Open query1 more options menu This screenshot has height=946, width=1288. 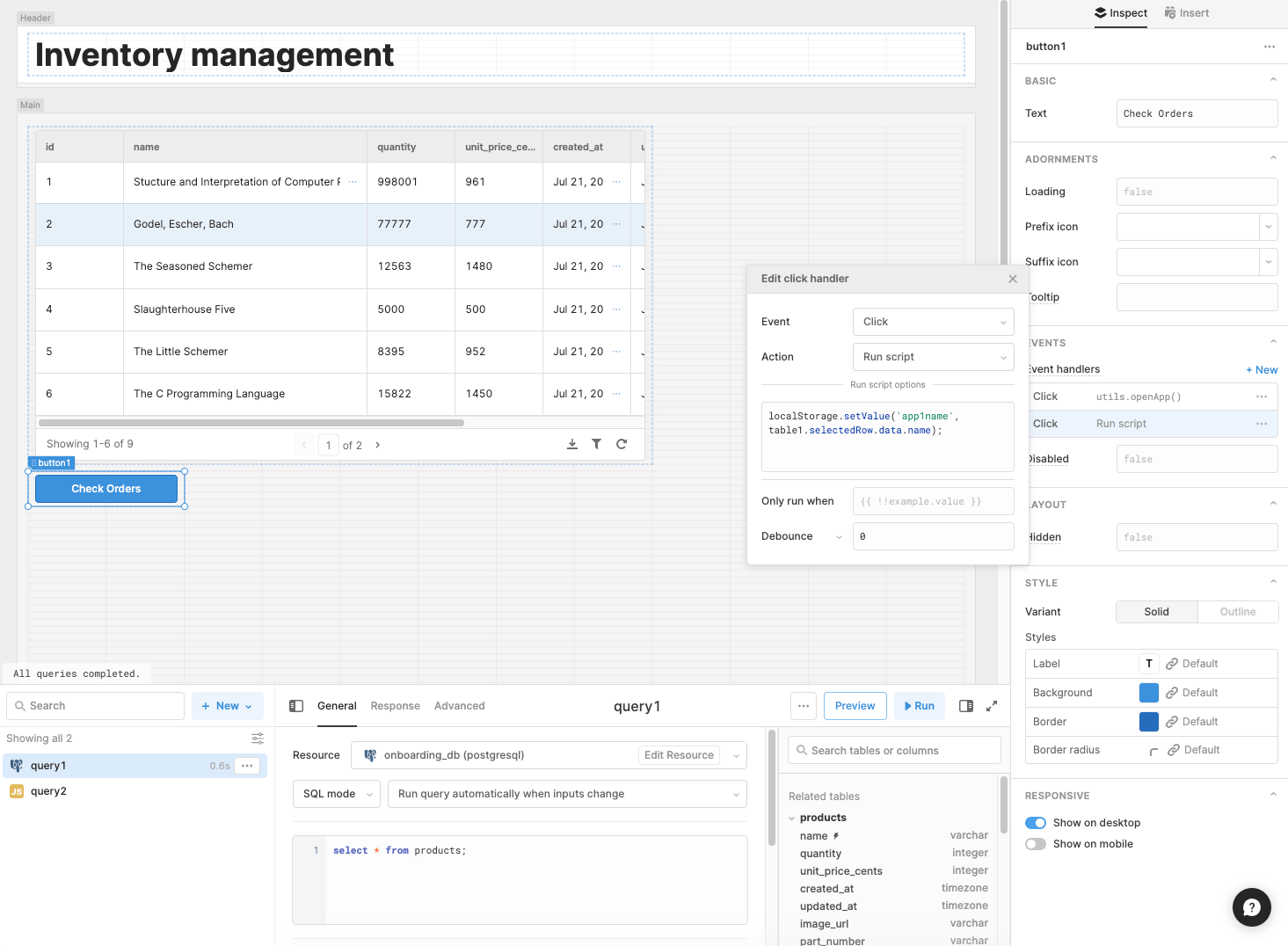click(x=804, y=706)
